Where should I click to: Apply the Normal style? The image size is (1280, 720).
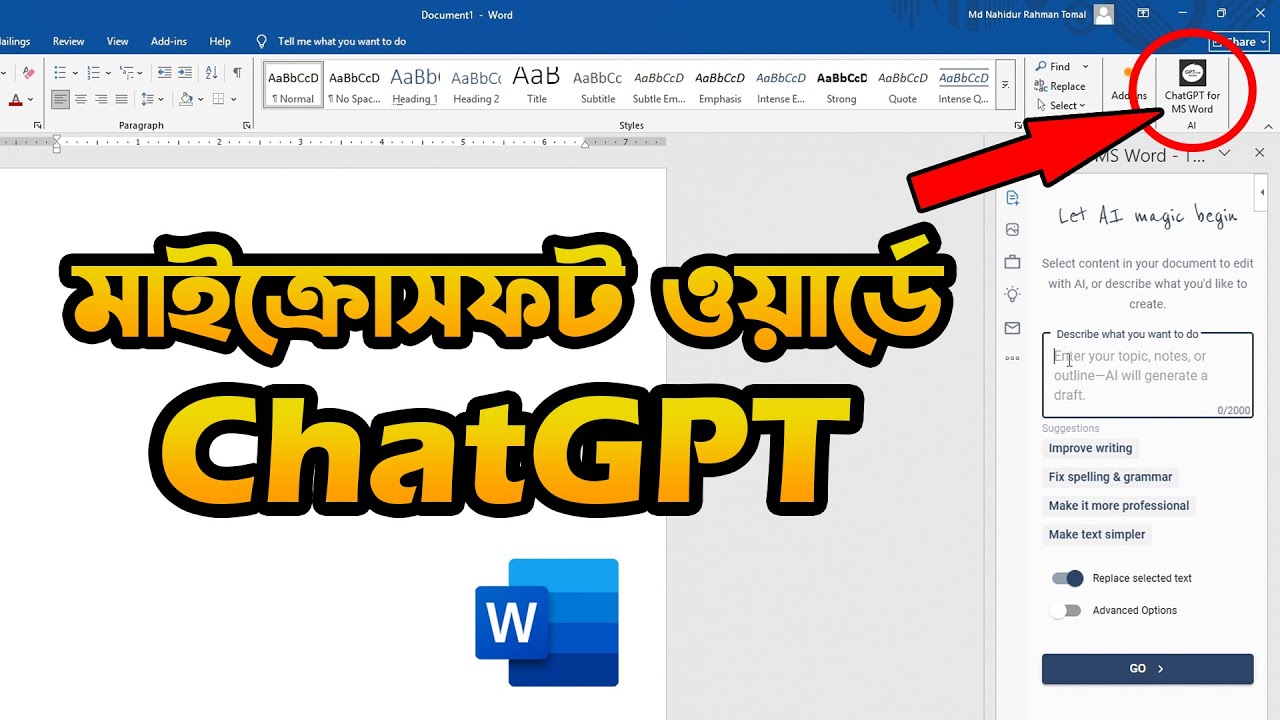[x=293, y=85]
